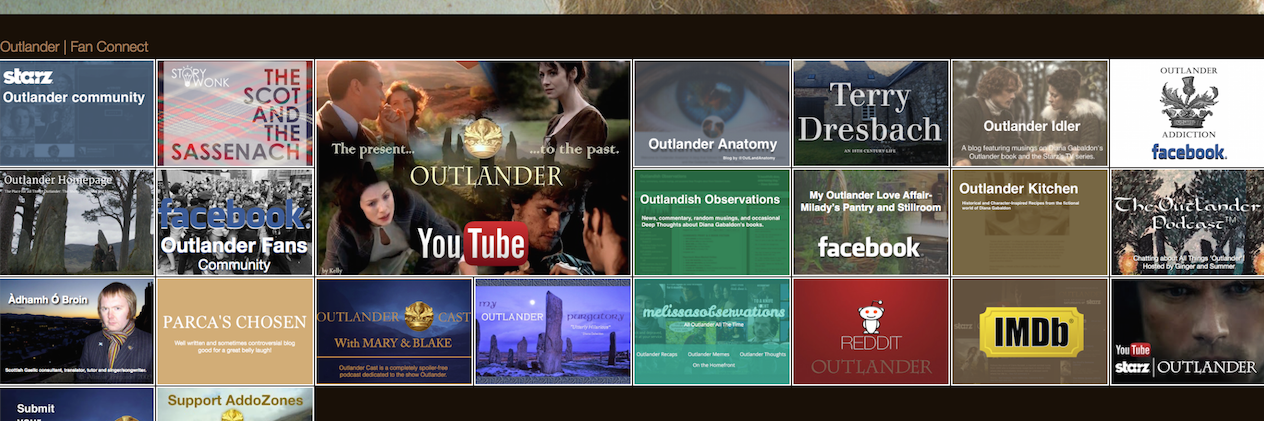The width and height of the screenshot is (1264, 421).
Task: Open the Facebook Outlander Fans Community tile
Action: (235, 222)
